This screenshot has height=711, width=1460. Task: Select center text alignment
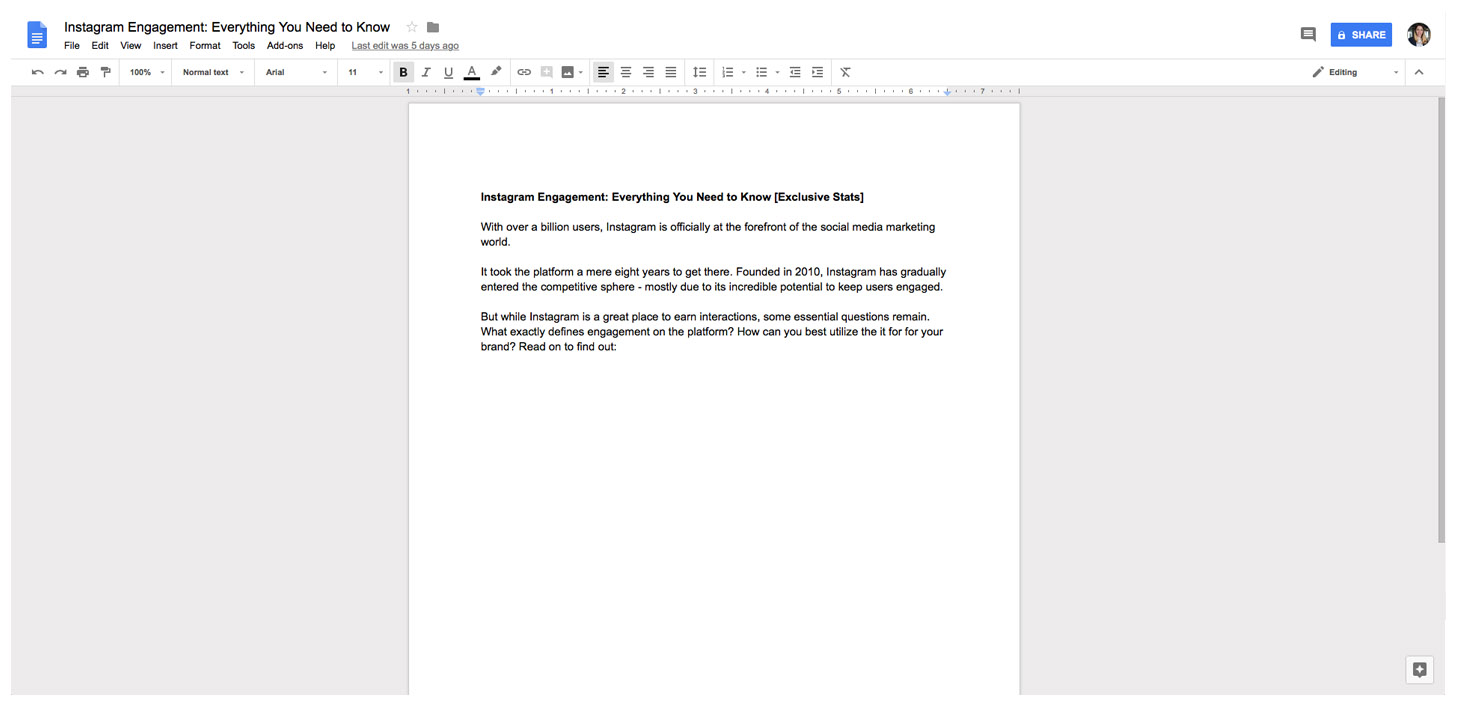626,72
